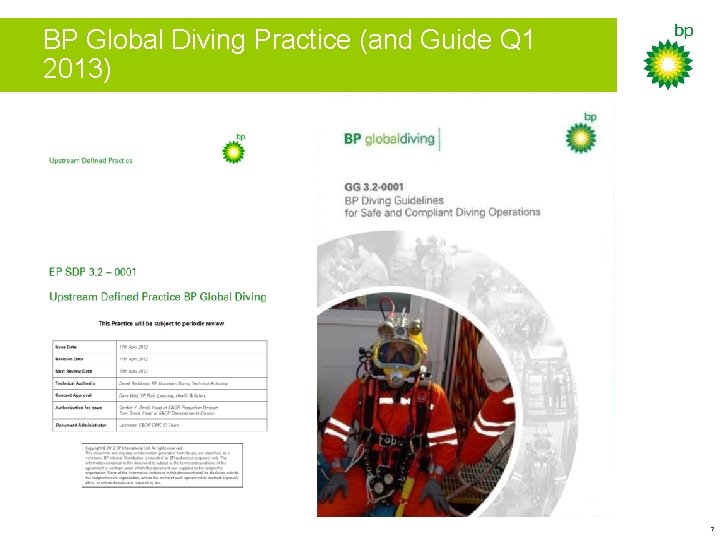This screenshot has width=720, height=540.
Task: Click the slide title 'BP Global Diving Practice'
Action: pyautogui.click(x=288, y=53)
